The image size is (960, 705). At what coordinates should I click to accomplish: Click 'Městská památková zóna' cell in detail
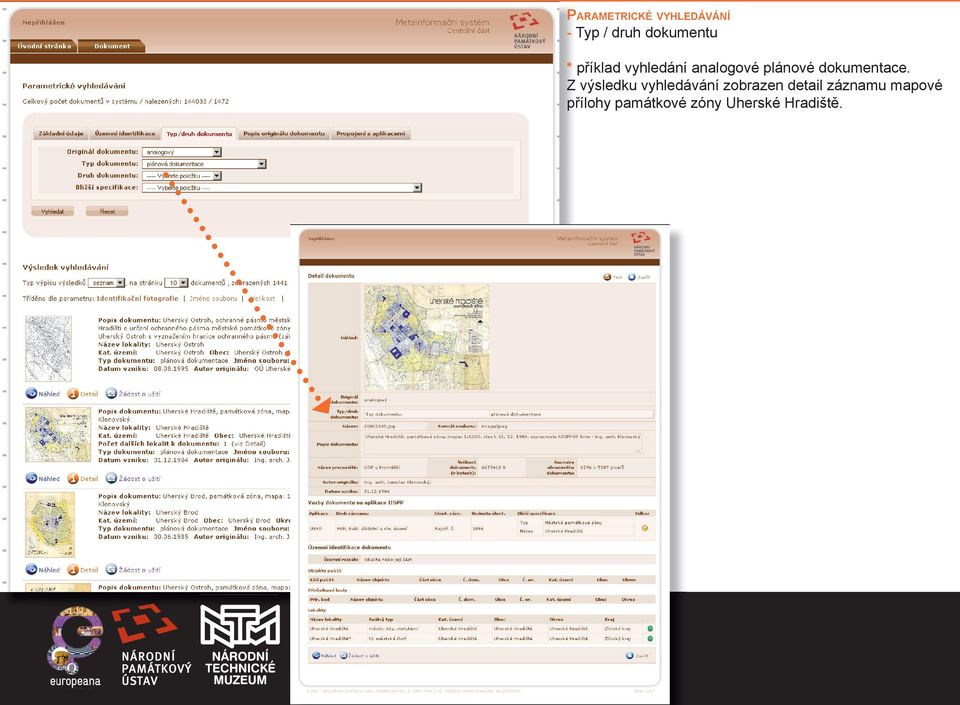573,523
